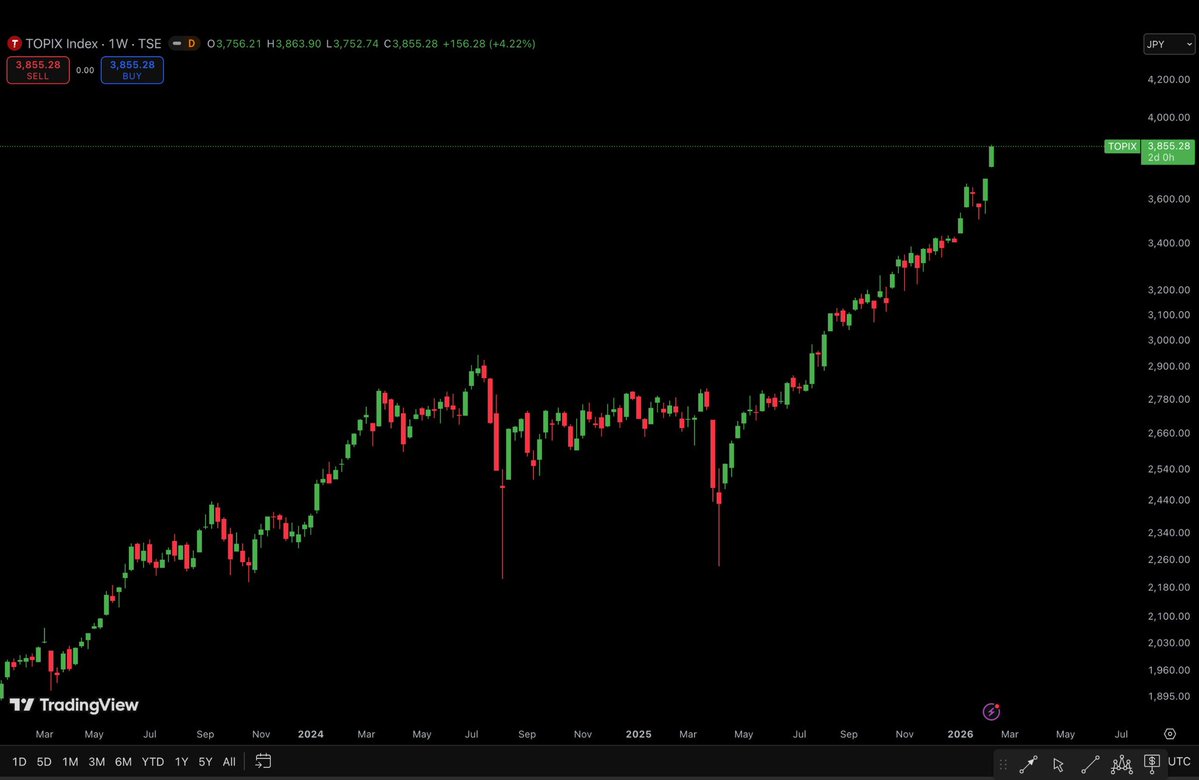Viewport: 1199px width, 780px height.
Task: Click the TOPIX logo circle icon
Action: point(14,43)
